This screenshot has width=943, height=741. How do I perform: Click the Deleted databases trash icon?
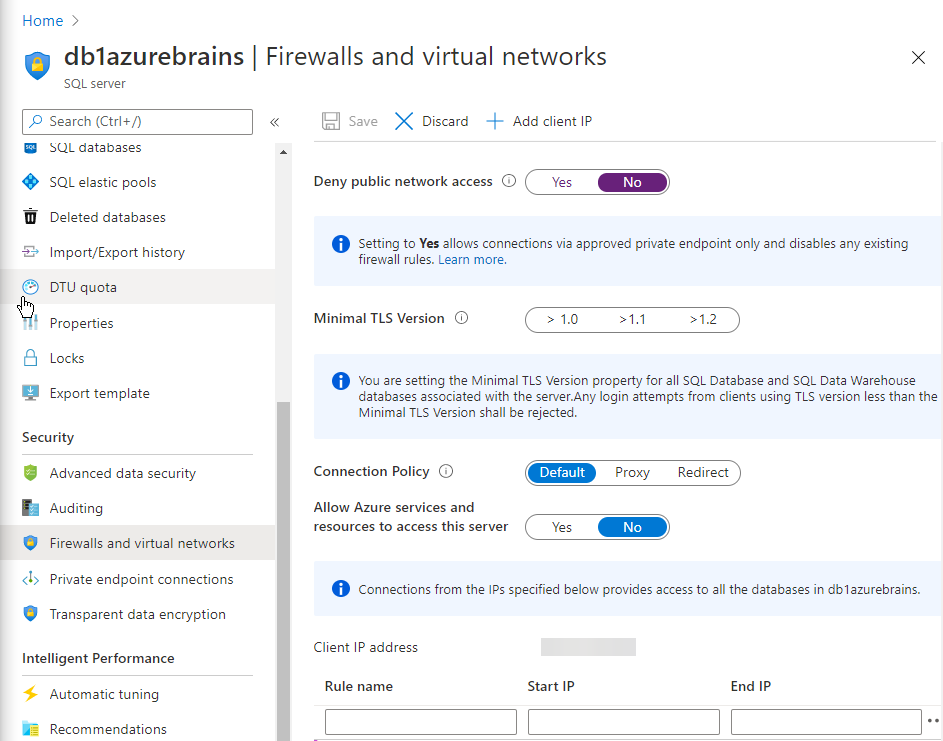pos(31,217)
